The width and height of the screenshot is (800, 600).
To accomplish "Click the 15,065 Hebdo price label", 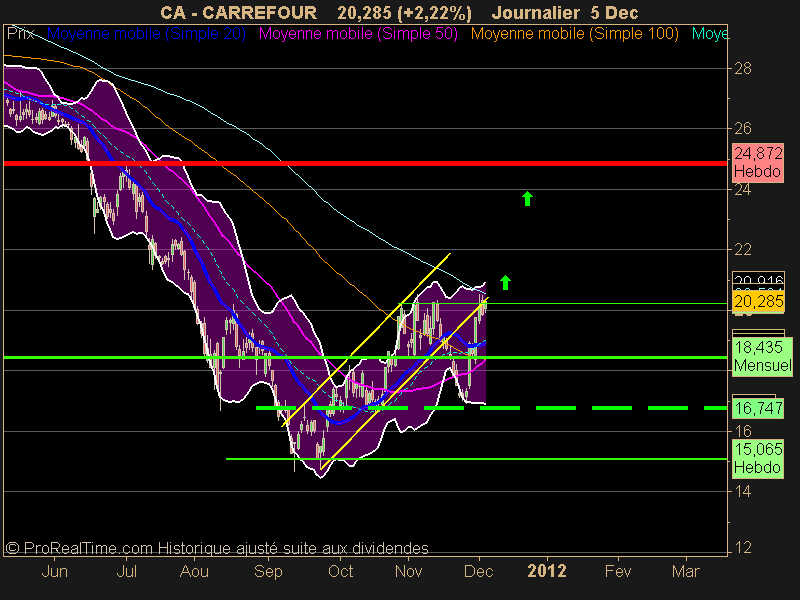I will pyautogui.click(x=758, y=458).
